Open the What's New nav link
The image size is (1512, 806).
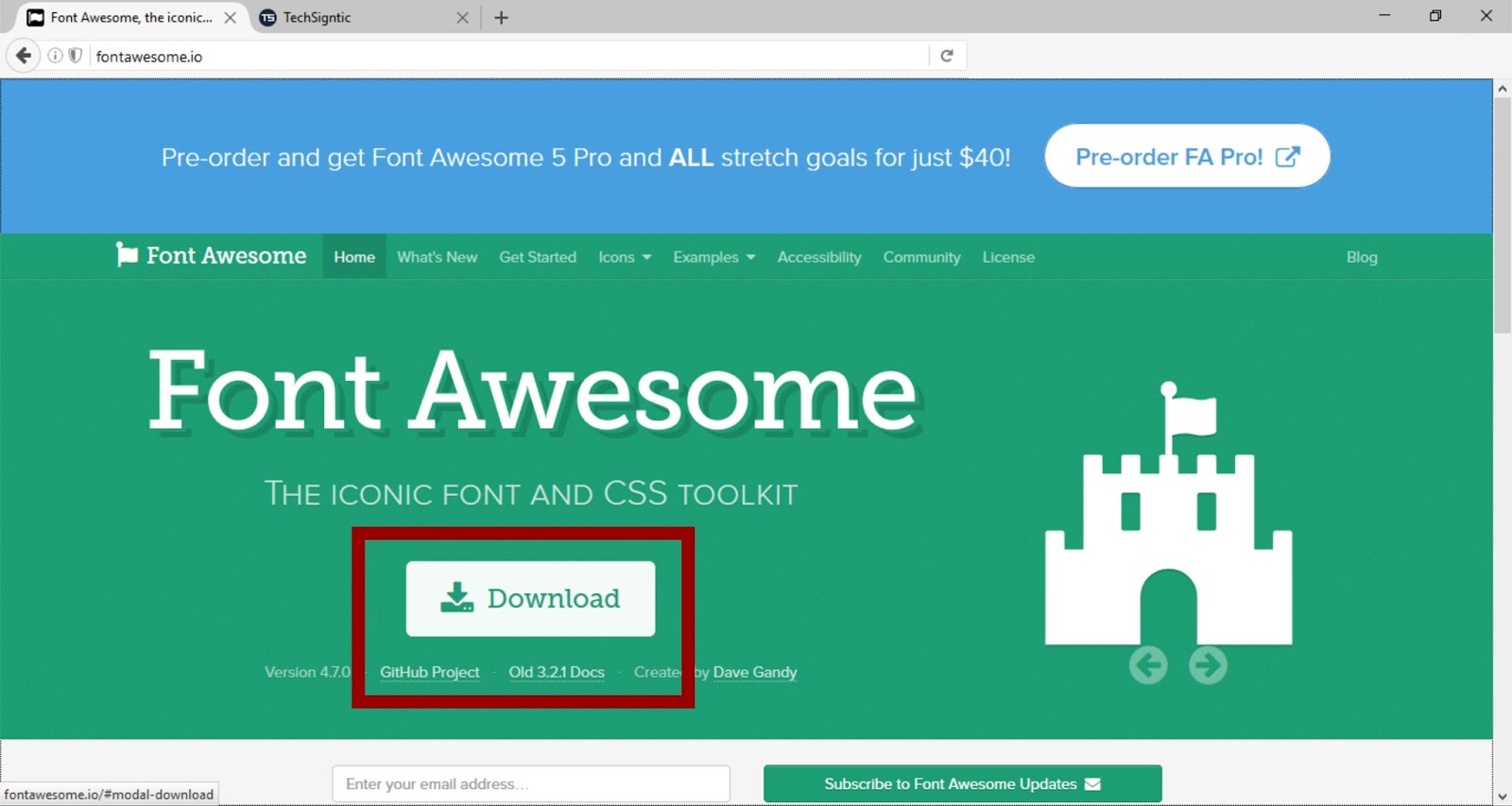pyautogui.click(x=437, y=257)
